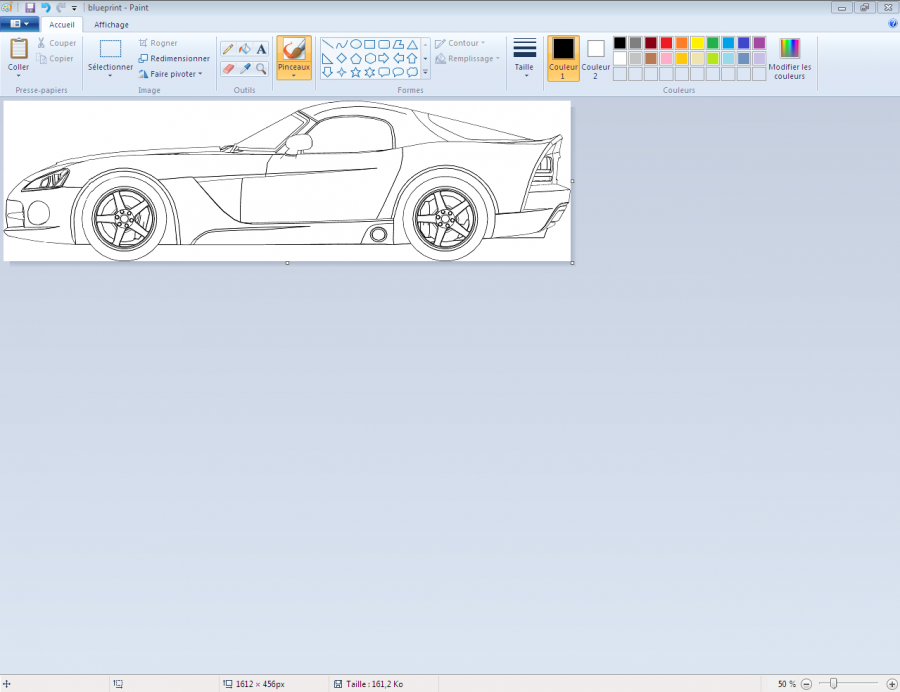900x692 pixels.
Task: Choose the five-point star shape
Action: [355, 72]
